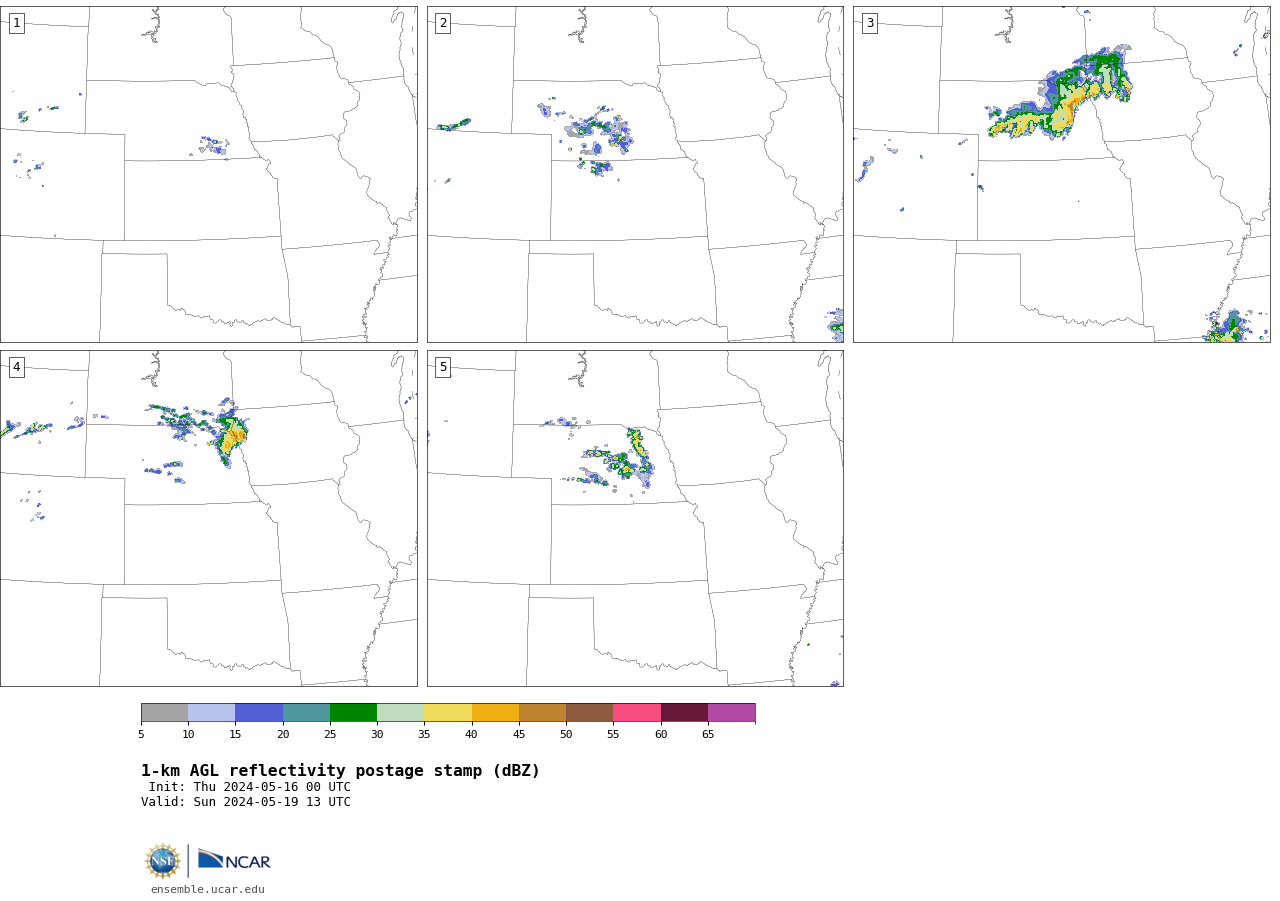Image resolution: width=1280 pixels, height=901 pixels.
Task: Click the 'Valid: Sun 2024-05-19 13 UTC' text
Action: click(x=246, y=802)
